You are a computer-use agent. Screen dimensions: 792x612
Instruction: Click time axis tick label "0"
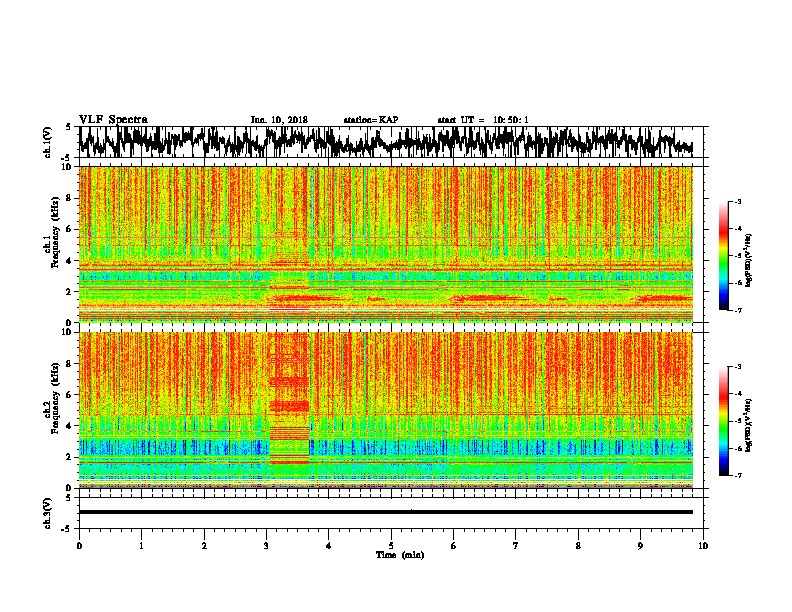(79, 546)
